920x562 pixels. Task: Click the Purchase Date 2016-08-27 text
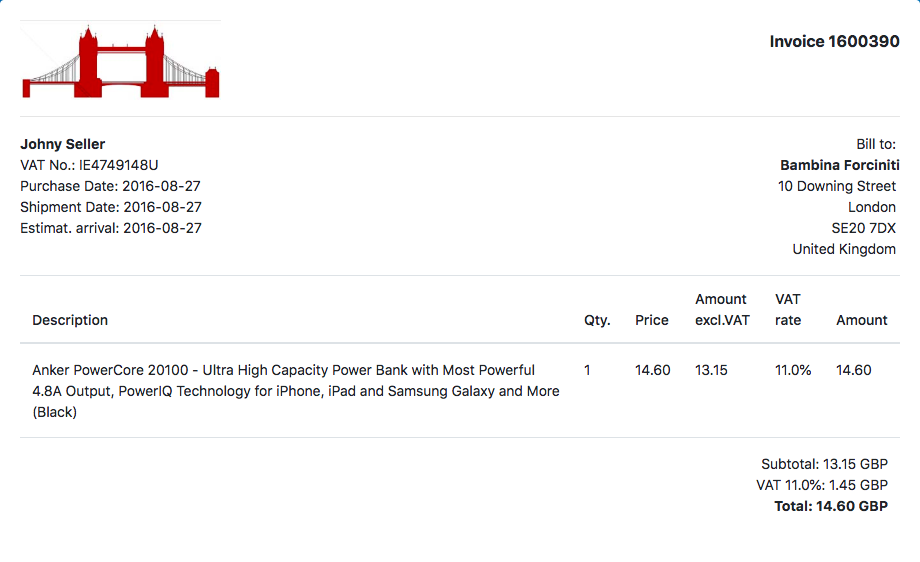(110, 187)
